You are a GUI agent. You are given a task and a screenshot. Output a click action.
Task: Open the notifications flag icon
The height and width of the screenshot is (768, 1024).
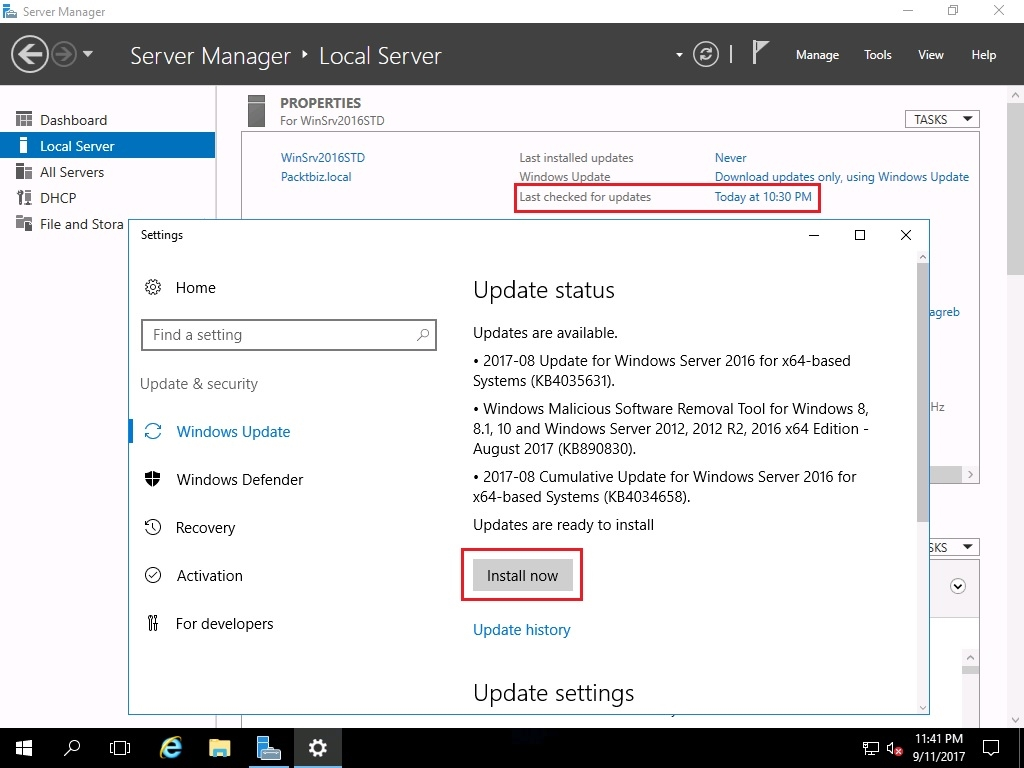coord(760,54)
